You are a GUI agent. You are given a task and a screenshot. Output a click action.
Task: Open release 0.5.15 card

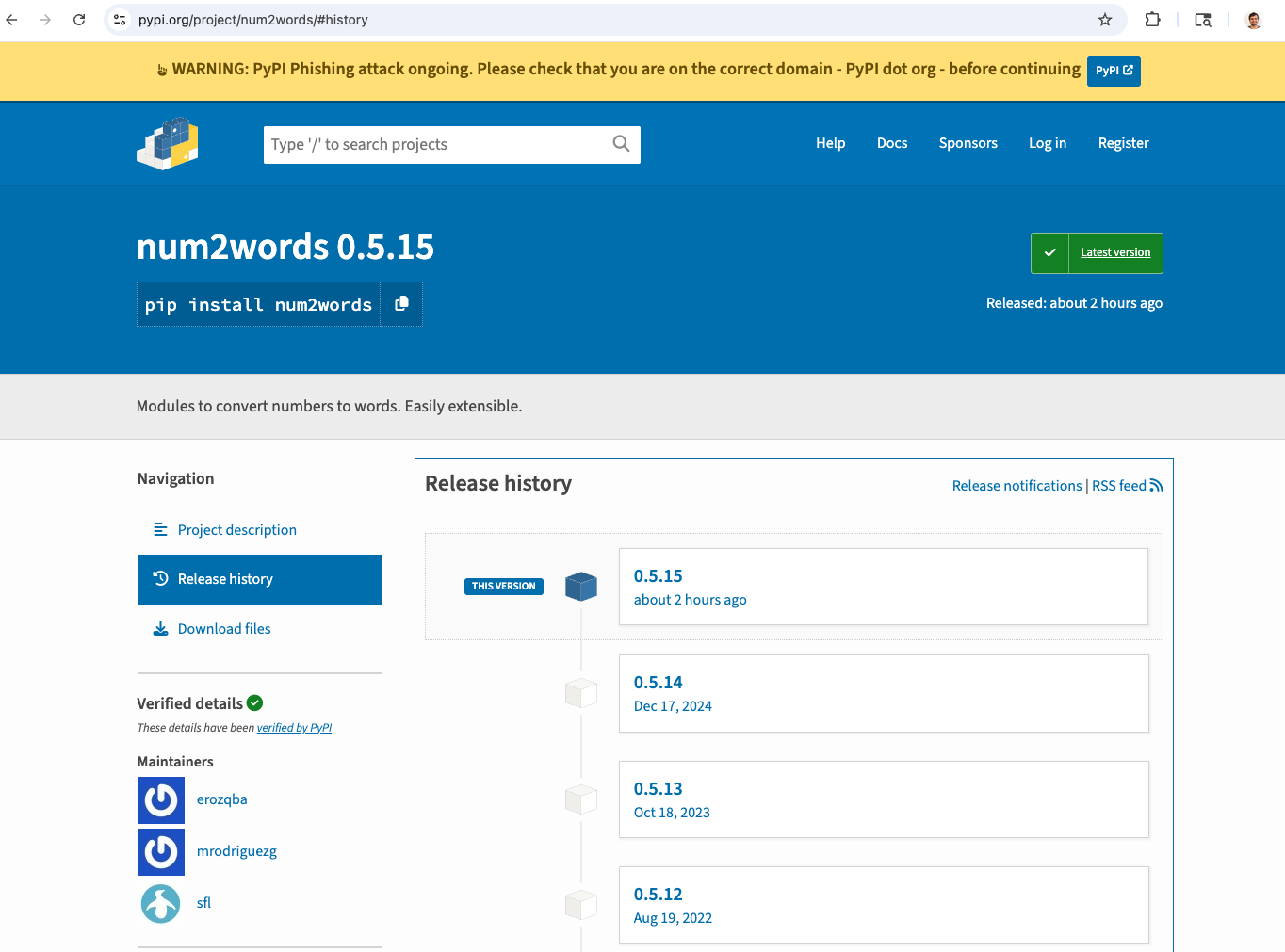click(x=884, y=587)
